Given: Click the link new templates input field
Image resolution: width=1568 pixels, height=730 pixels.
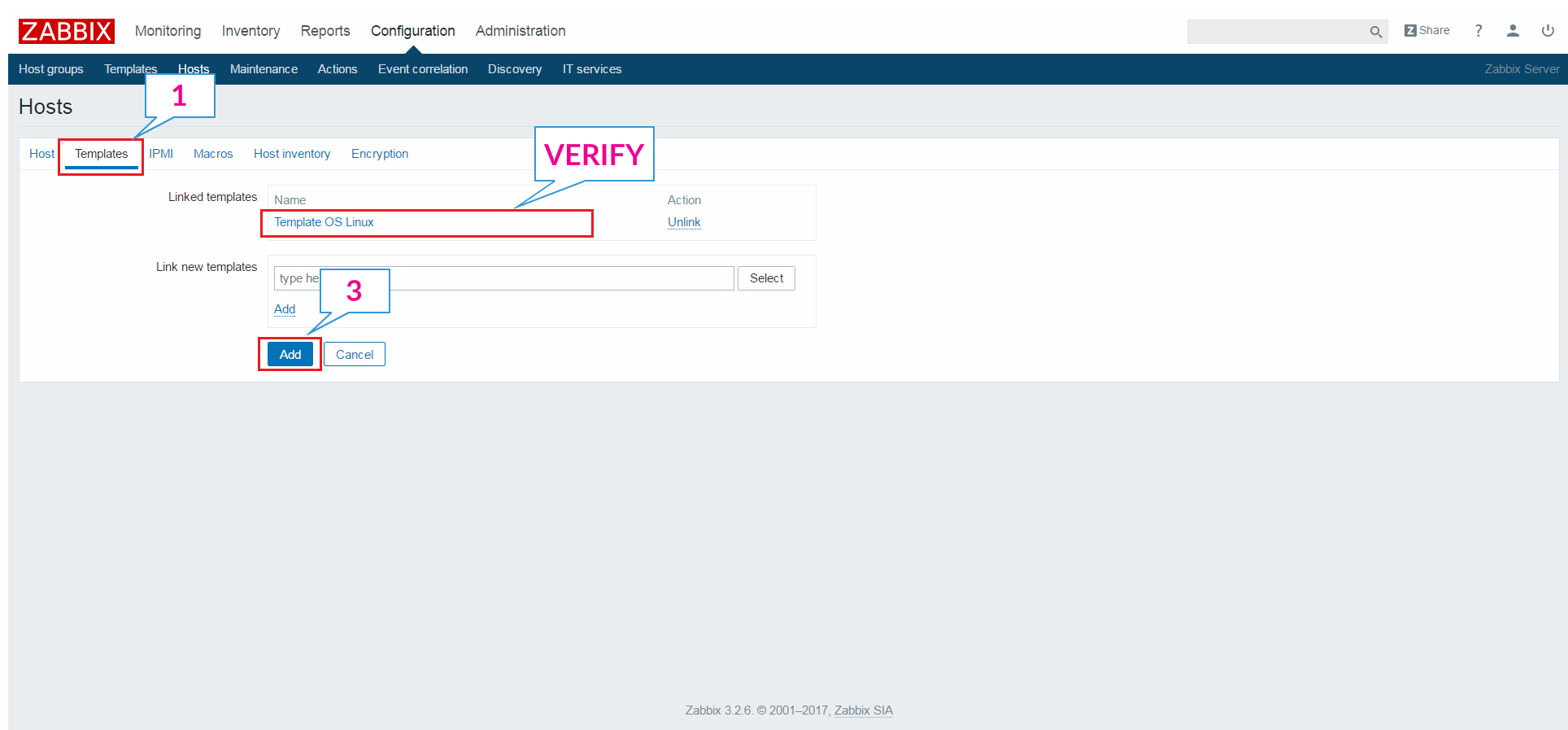Looking at the screenshot, I should coord(504,278).
